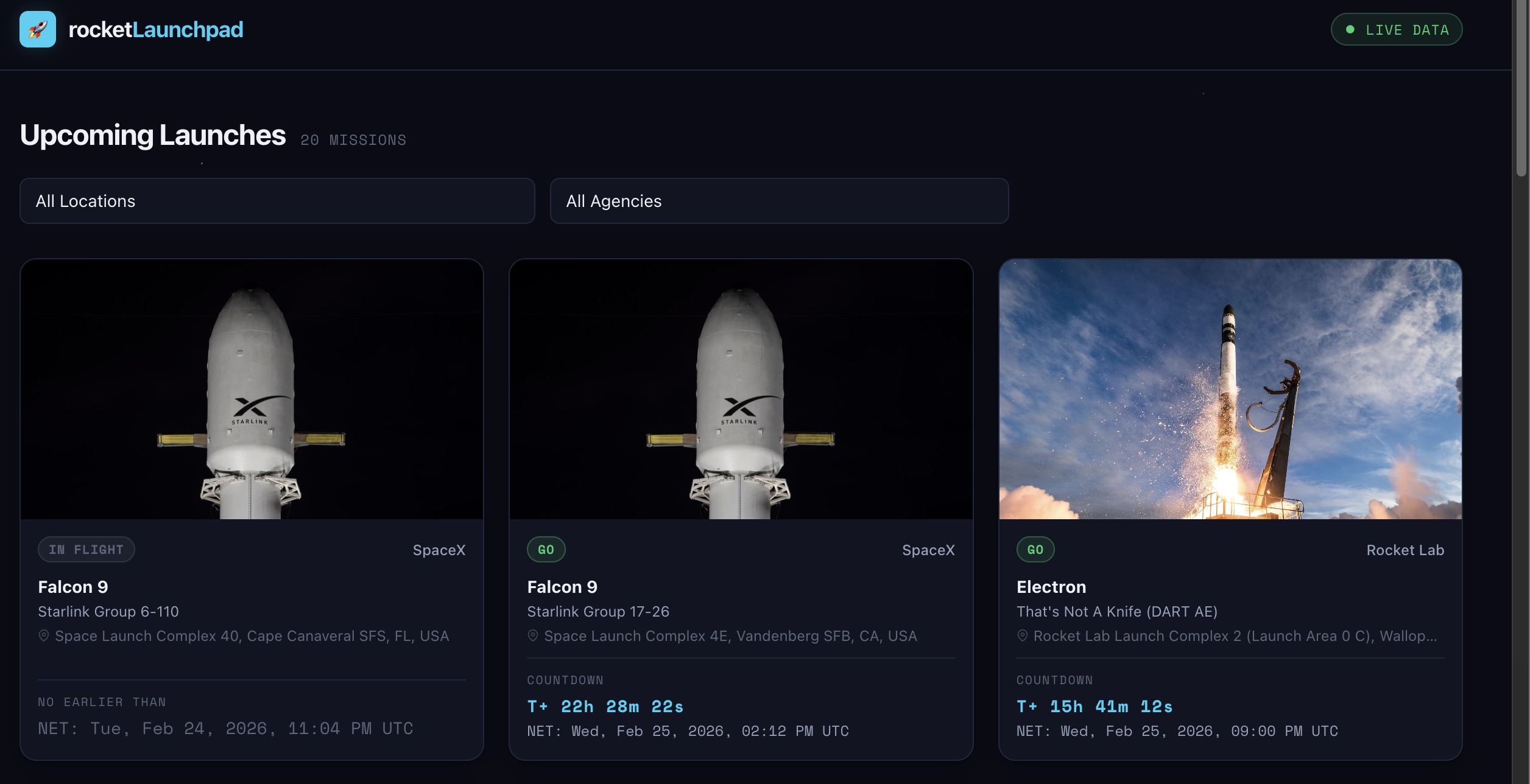
Task: Click the LIVE DATA badge
Action: click(1396, 29)
